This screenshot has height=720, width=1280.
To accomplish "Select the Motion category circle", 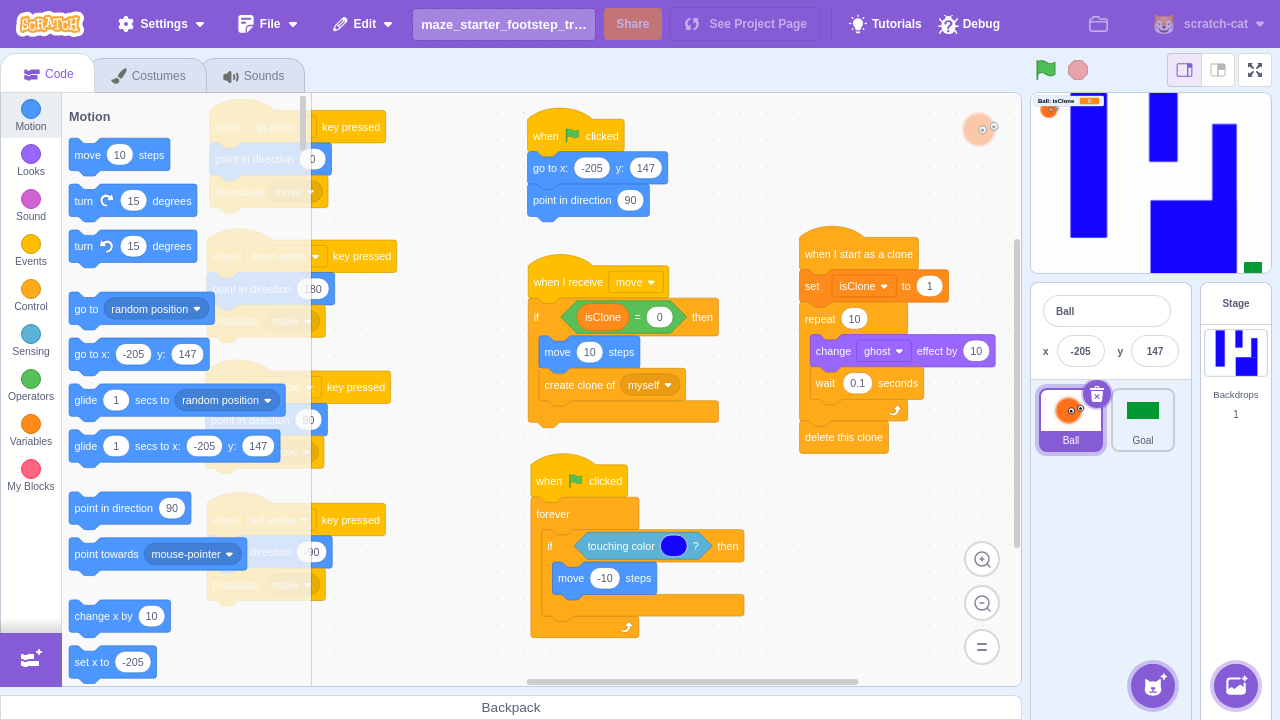I will [x=31, y=109].
